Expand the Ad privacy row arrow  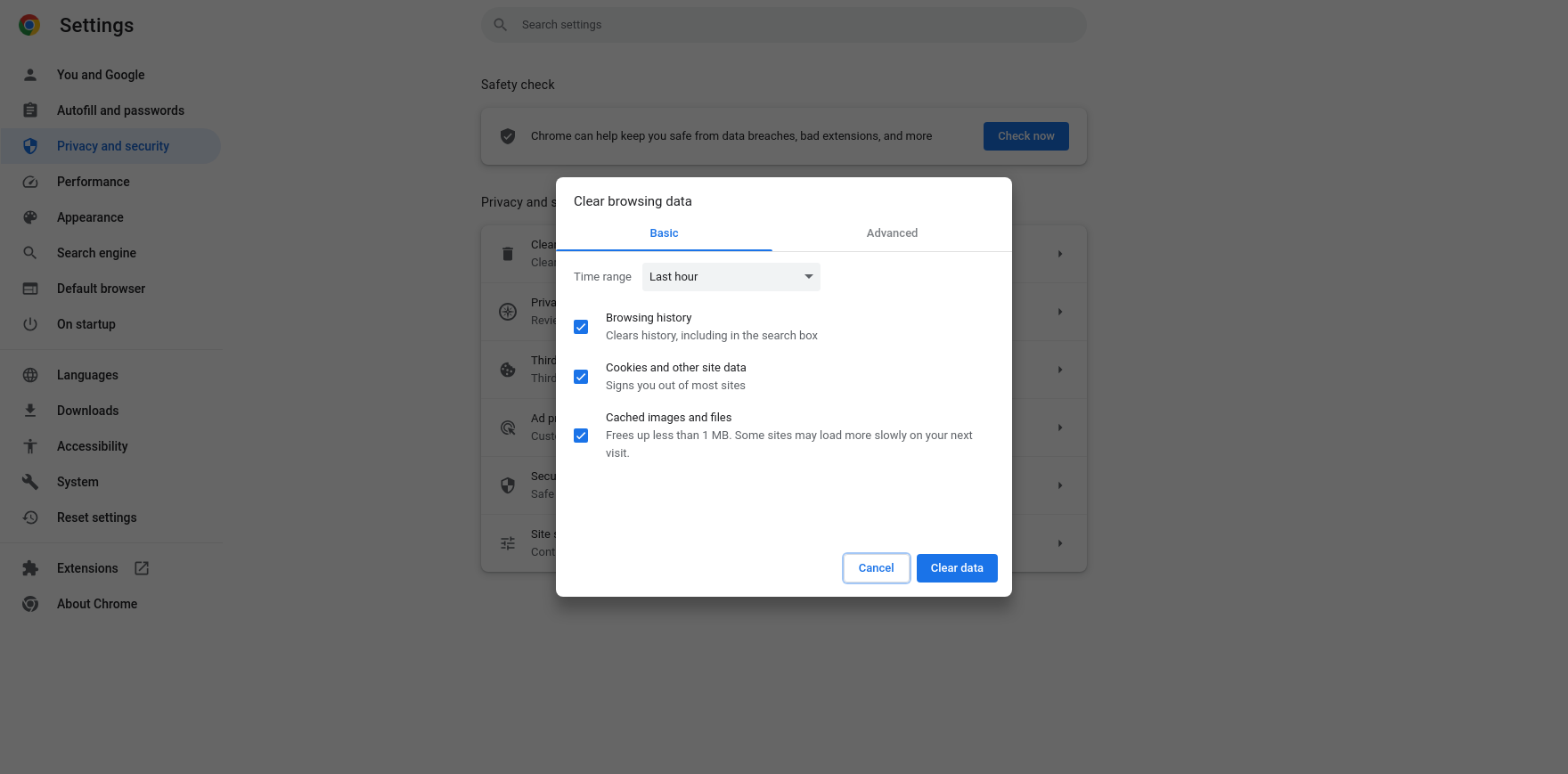click(1060, 428)
